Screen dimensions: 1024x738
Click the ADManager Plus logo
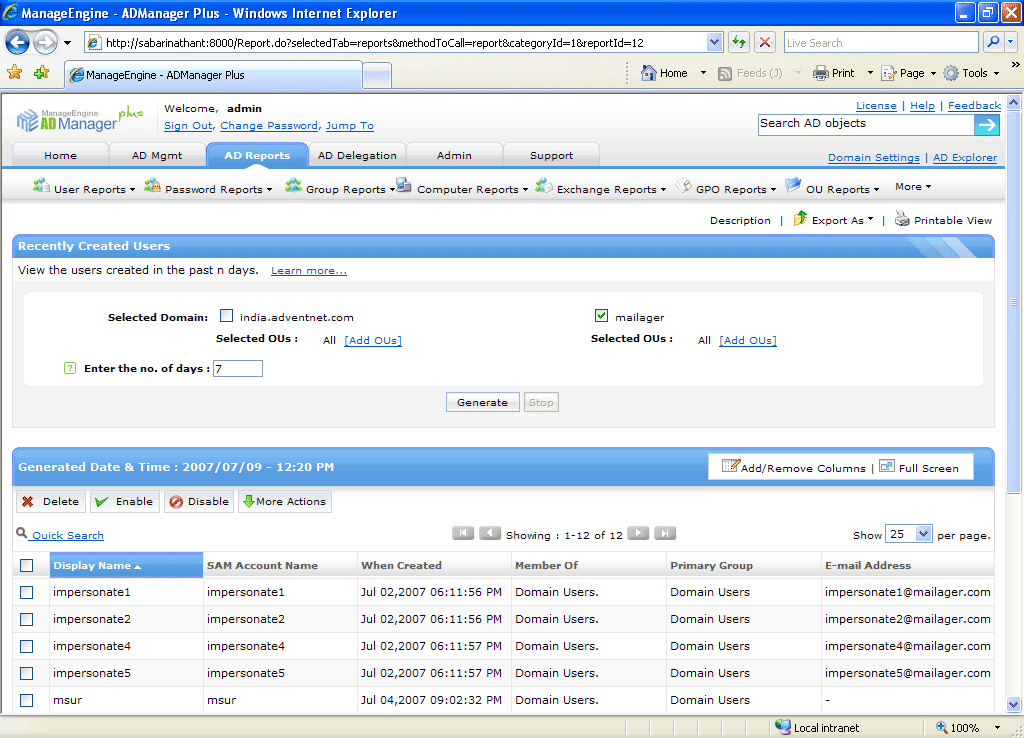79,119
